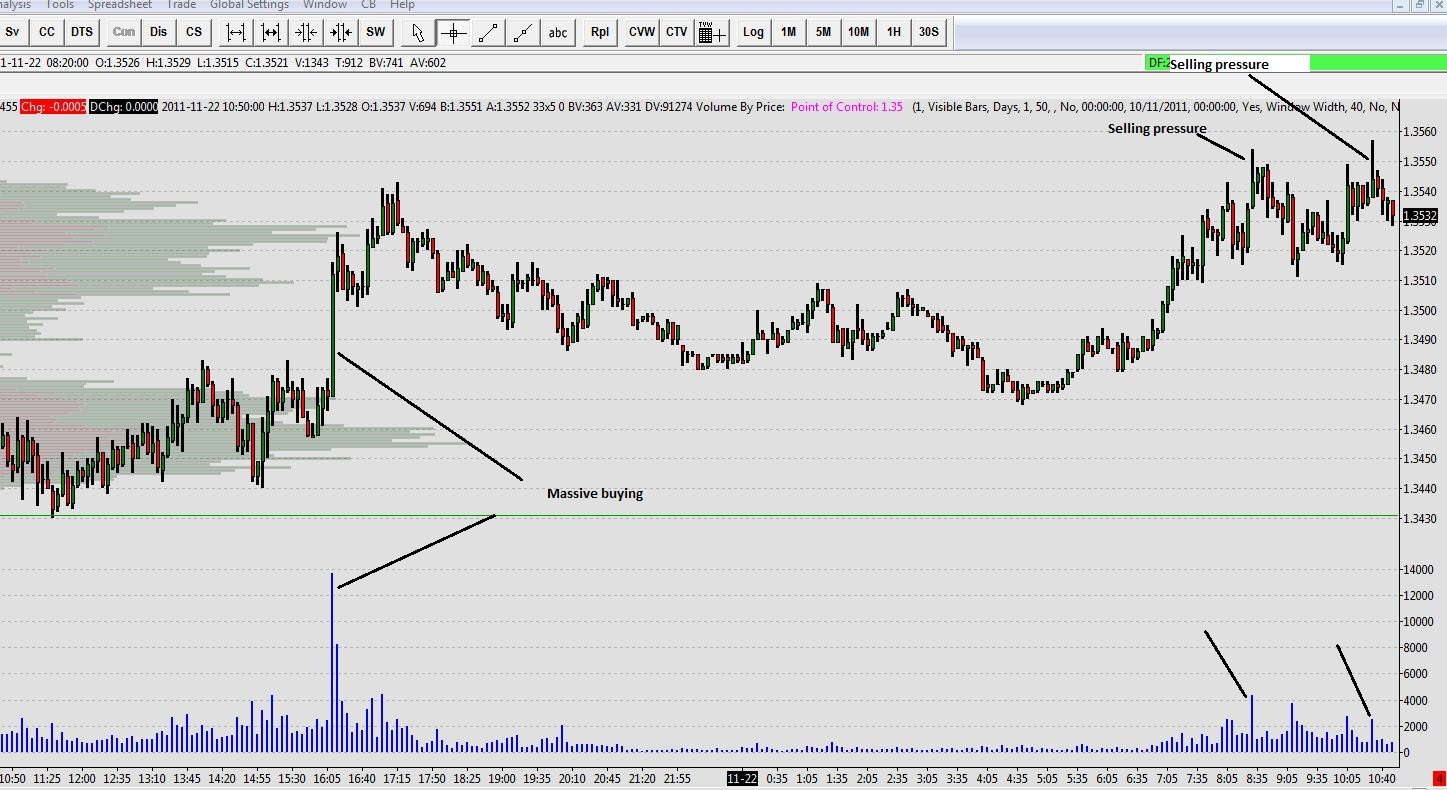Select the abc text drawing tool

[558, 32]
